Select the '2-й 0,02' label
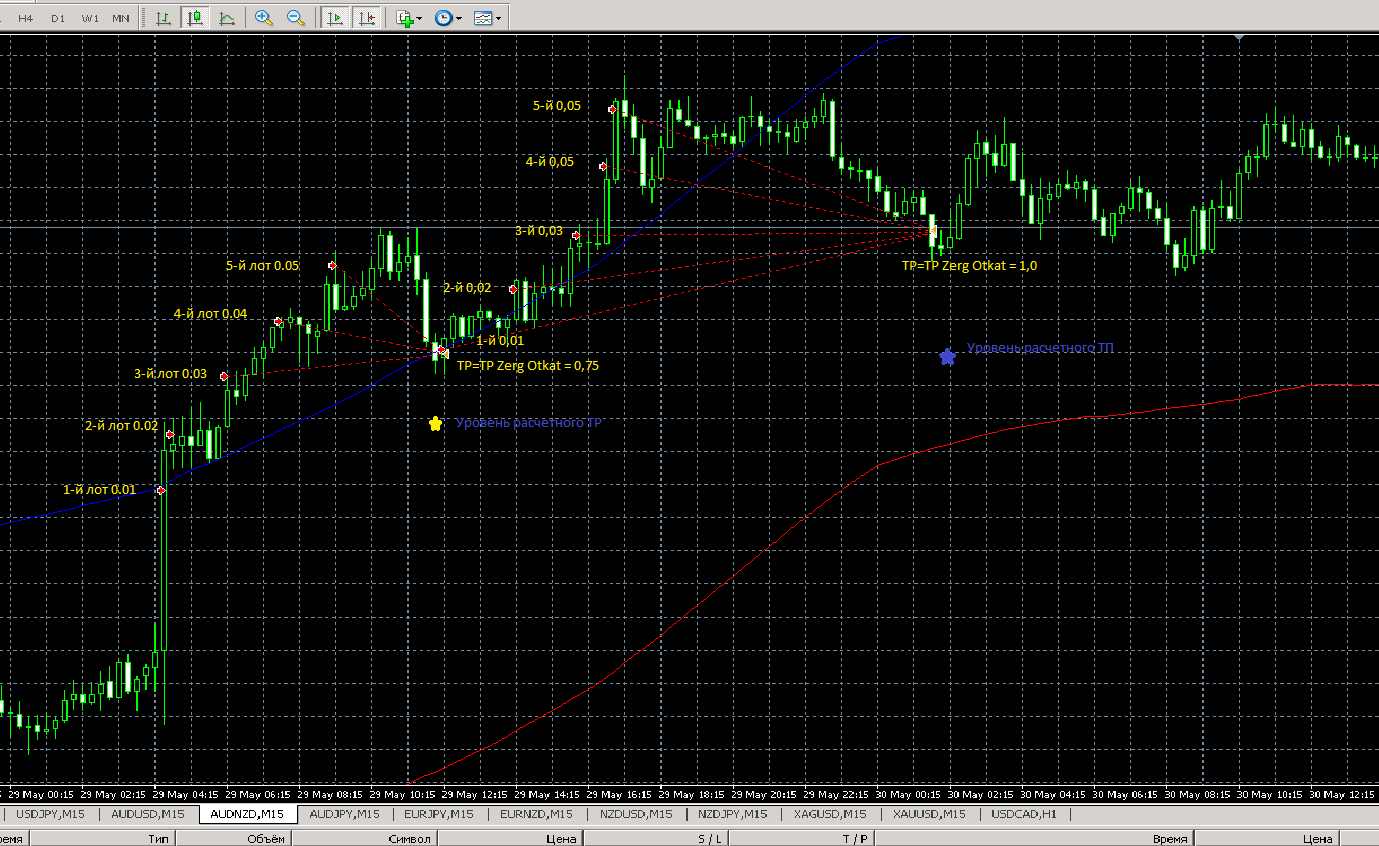Image resolution: width=1379 pixels, height=846 pixels. click(x=467, y=288)
